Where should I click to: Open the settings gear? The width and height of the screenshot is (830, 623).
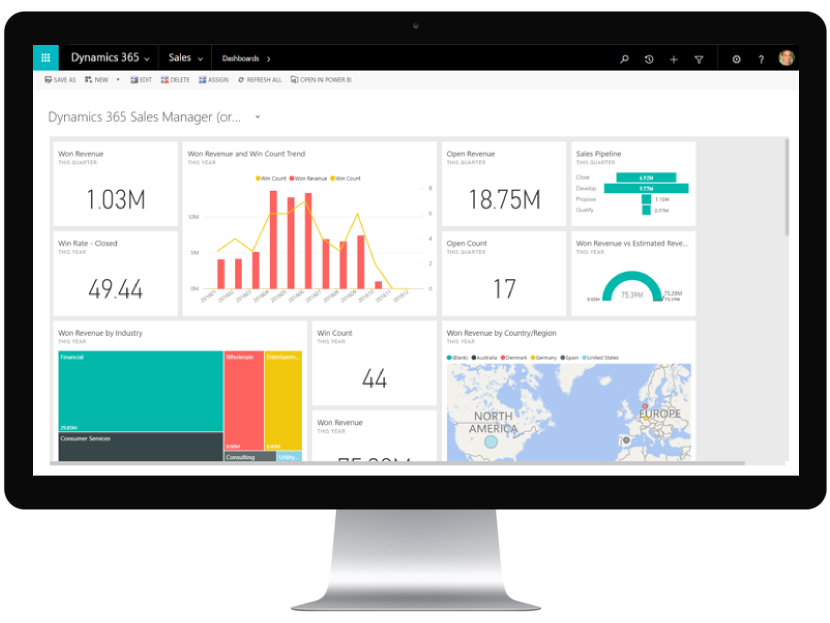(x=736, y=59)
